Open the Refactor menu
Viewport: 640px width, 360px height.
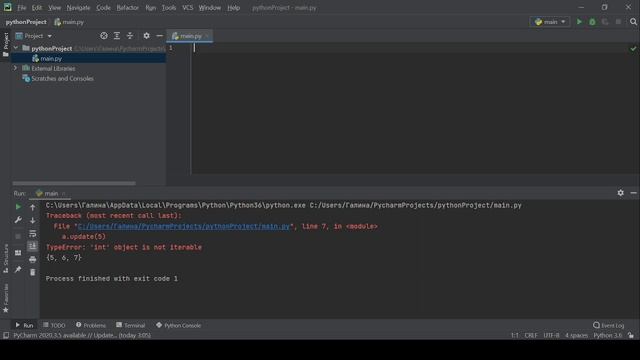click(127, 8)
